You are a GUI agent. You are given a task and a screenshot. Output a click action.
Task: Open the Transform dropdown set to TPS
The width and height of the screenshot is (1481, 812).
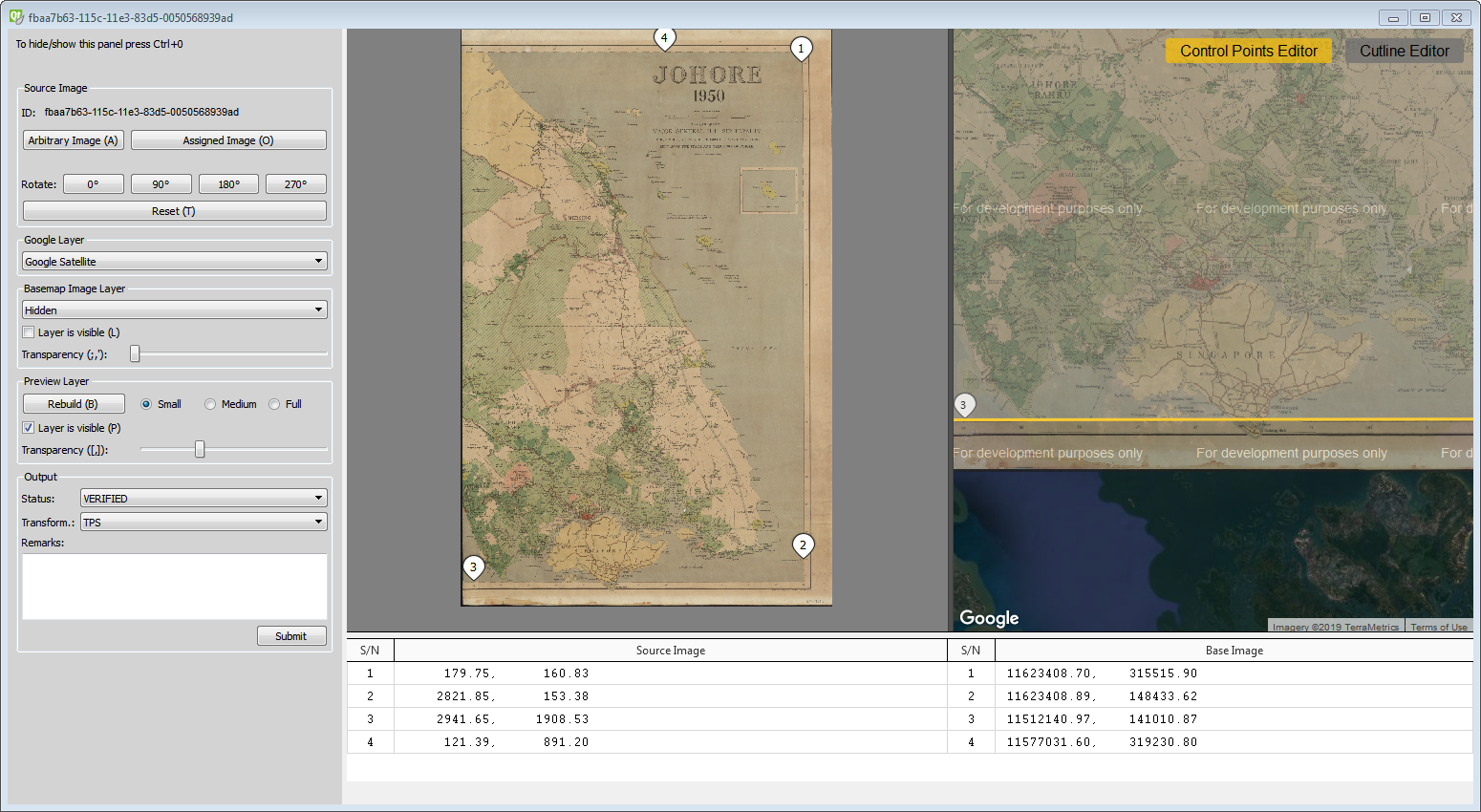(203, 522)
